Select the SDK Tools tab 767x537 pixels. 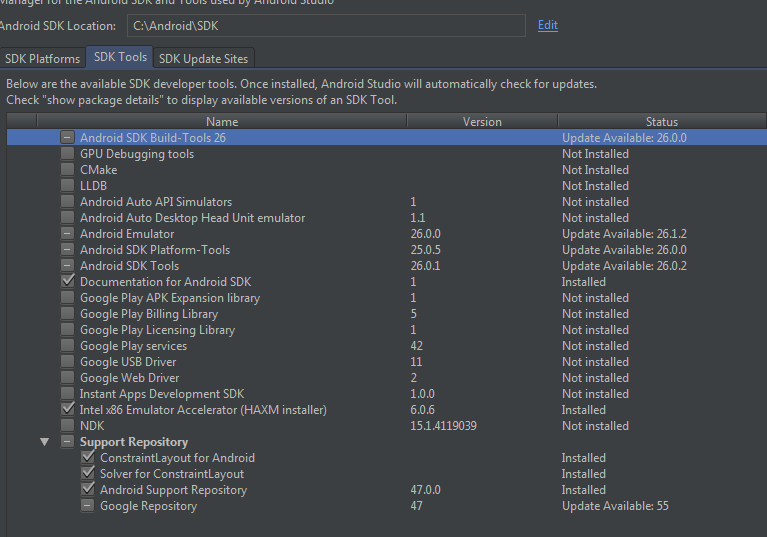120,57
